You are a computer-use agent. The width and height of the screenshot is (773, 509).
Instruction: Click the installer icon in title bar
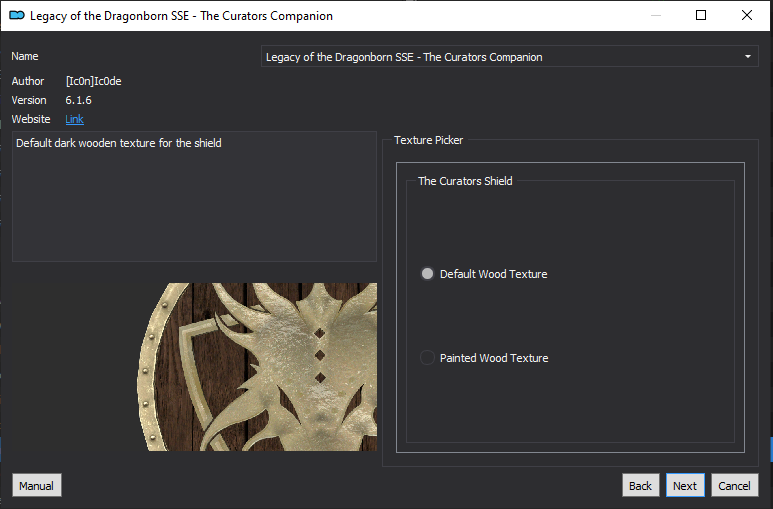point(17,15)
